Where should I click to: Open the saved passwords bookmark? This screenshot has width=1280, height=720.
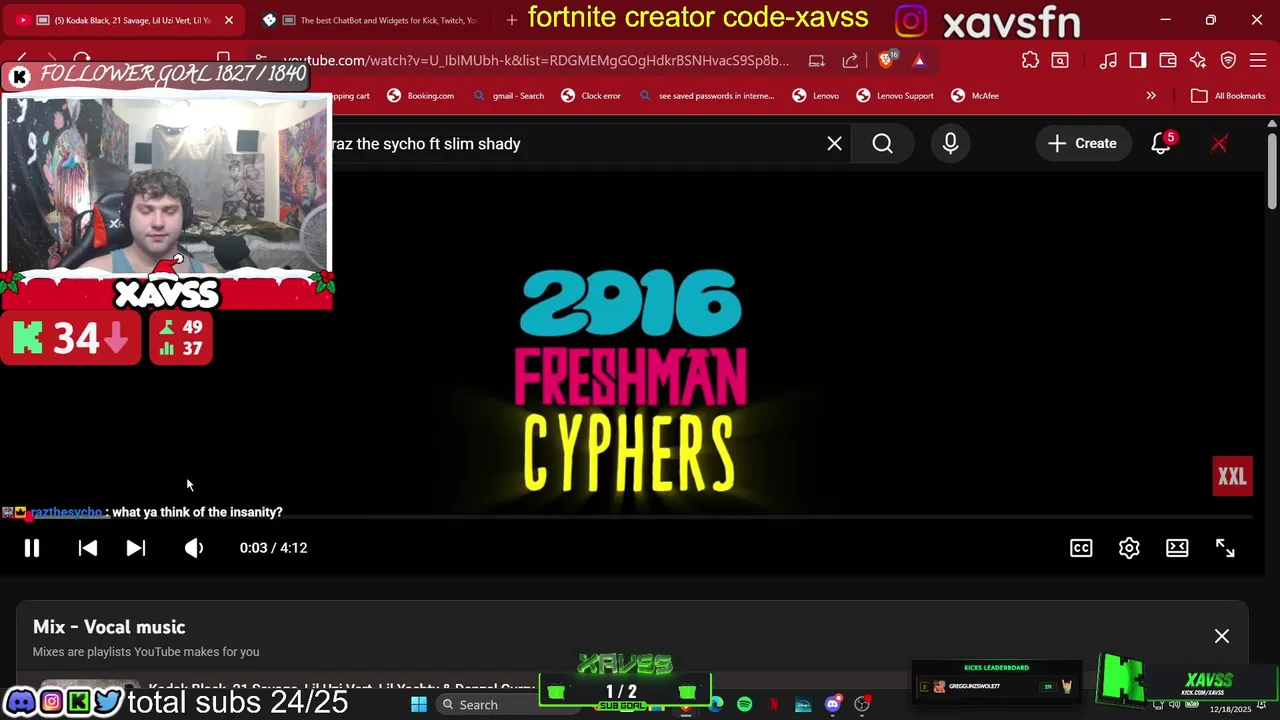[707, 96]
